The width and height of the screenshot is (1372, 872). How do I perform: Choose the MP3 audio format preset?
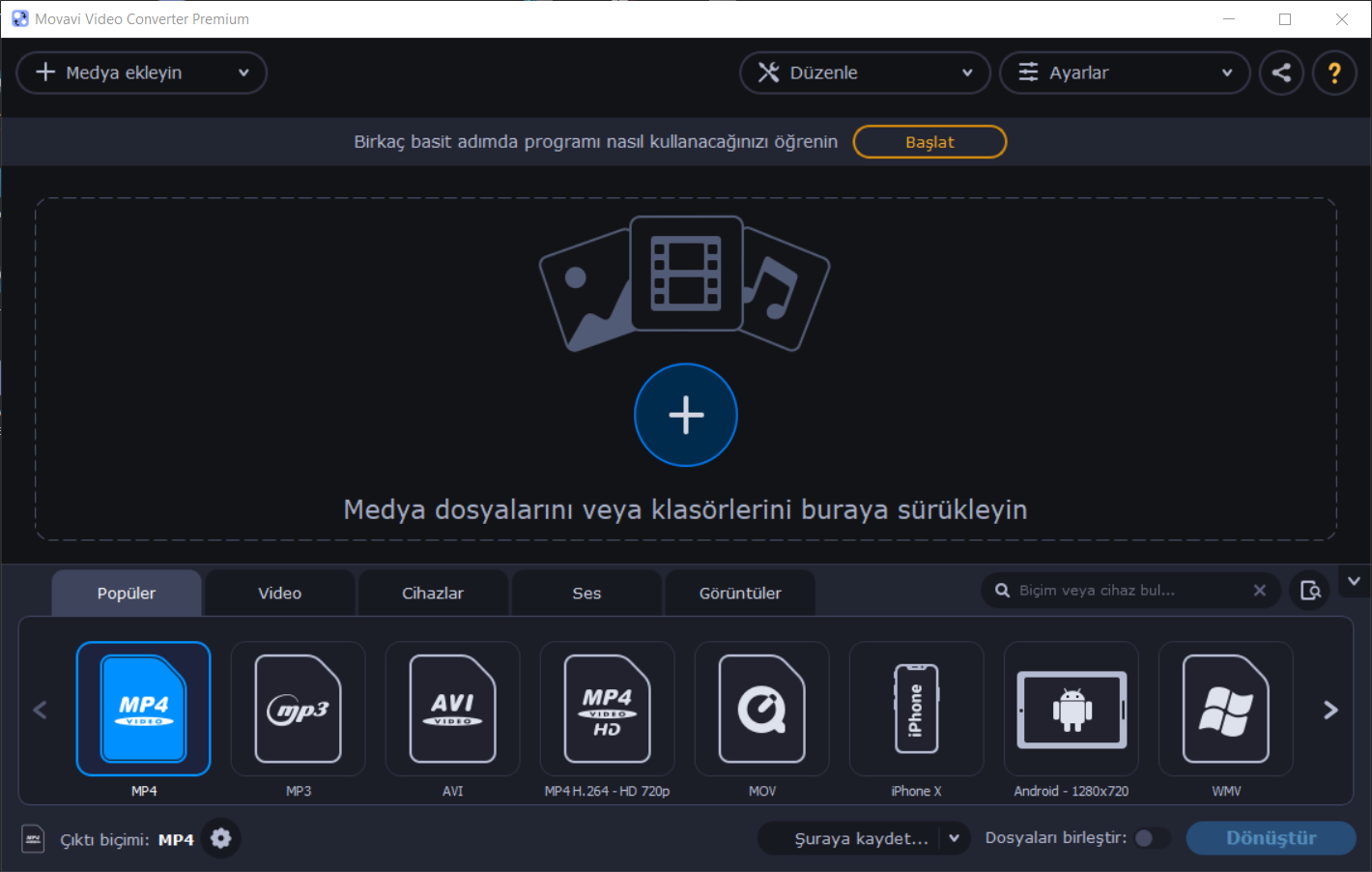pyautogui.click(x=298, y=709)
